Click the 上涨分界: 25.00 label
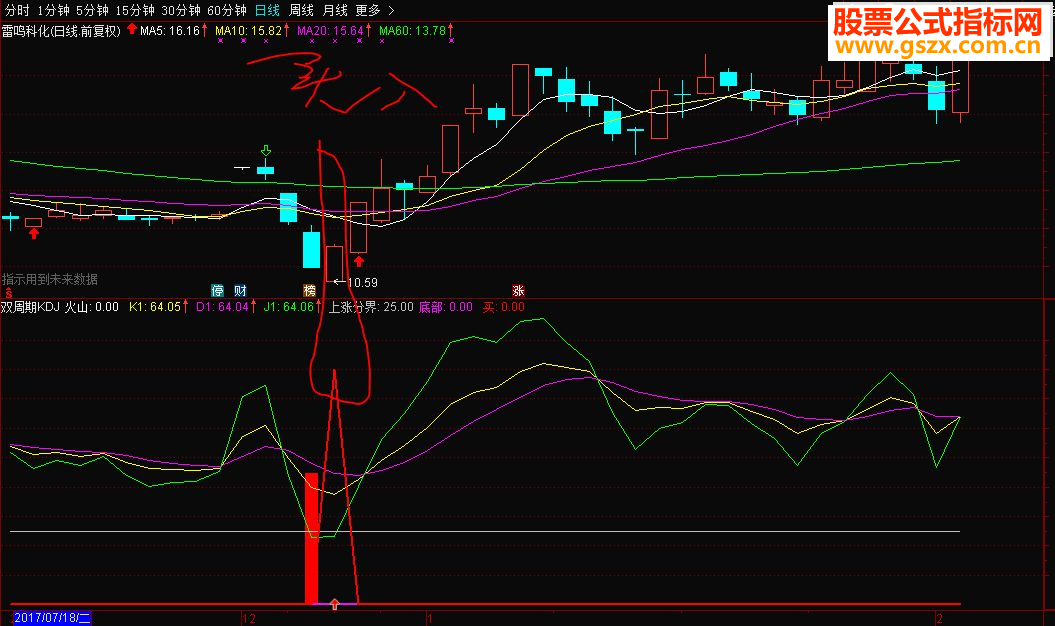This screenshot has width=1055, height=626. (x=371, y=307)
